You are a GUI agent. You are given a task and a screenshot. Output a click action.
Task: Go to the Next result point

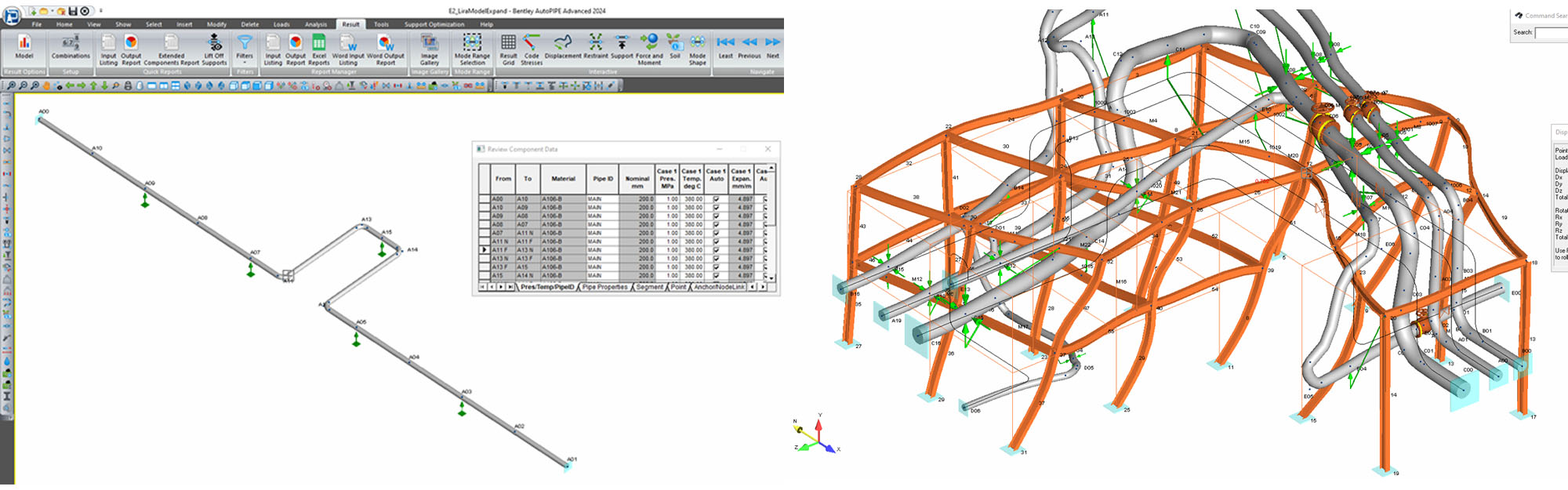coord(772,44)
